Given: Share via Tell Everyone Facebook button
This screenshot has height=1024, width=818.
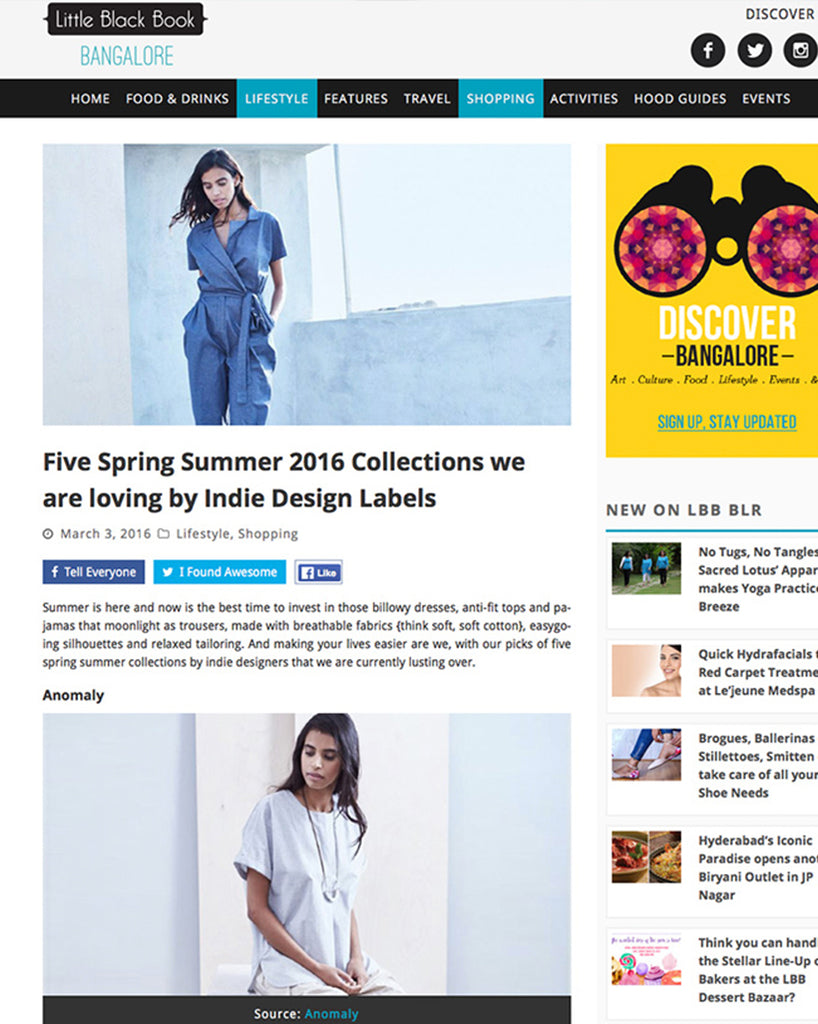Looking at the screenshot, I should coord(93,572).
